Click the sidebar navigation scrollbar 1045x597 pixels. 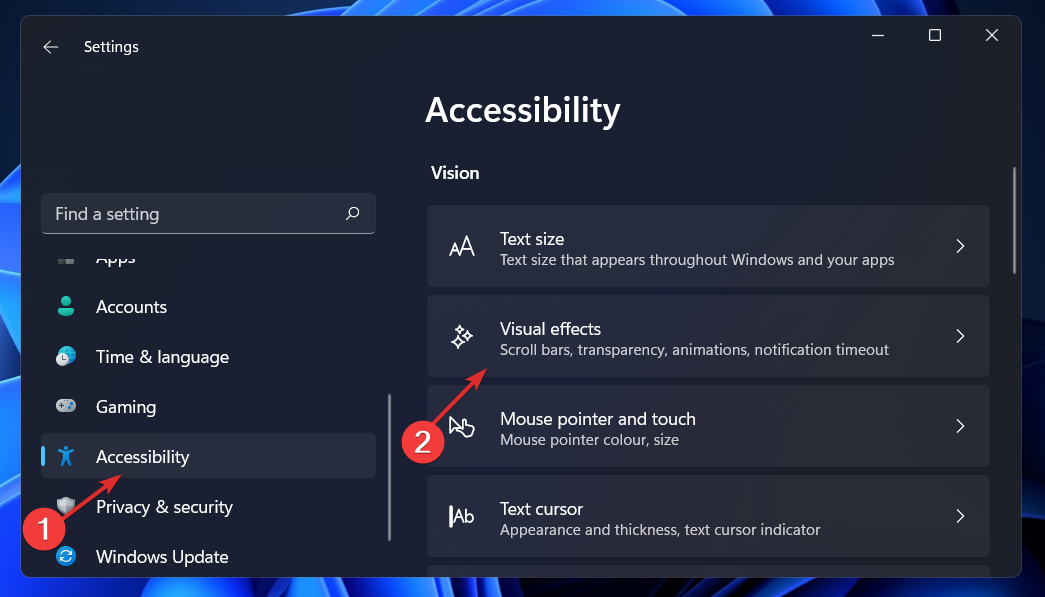coord(389,467)
